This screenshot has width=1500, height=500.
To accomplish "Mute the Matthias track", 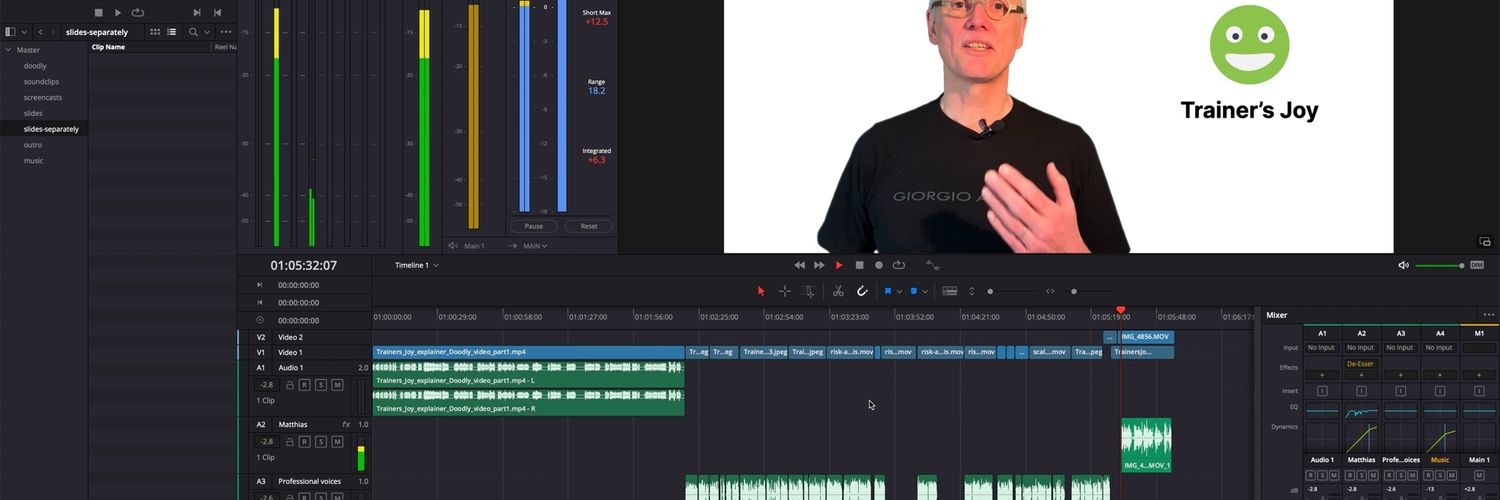I will [337, 441].
